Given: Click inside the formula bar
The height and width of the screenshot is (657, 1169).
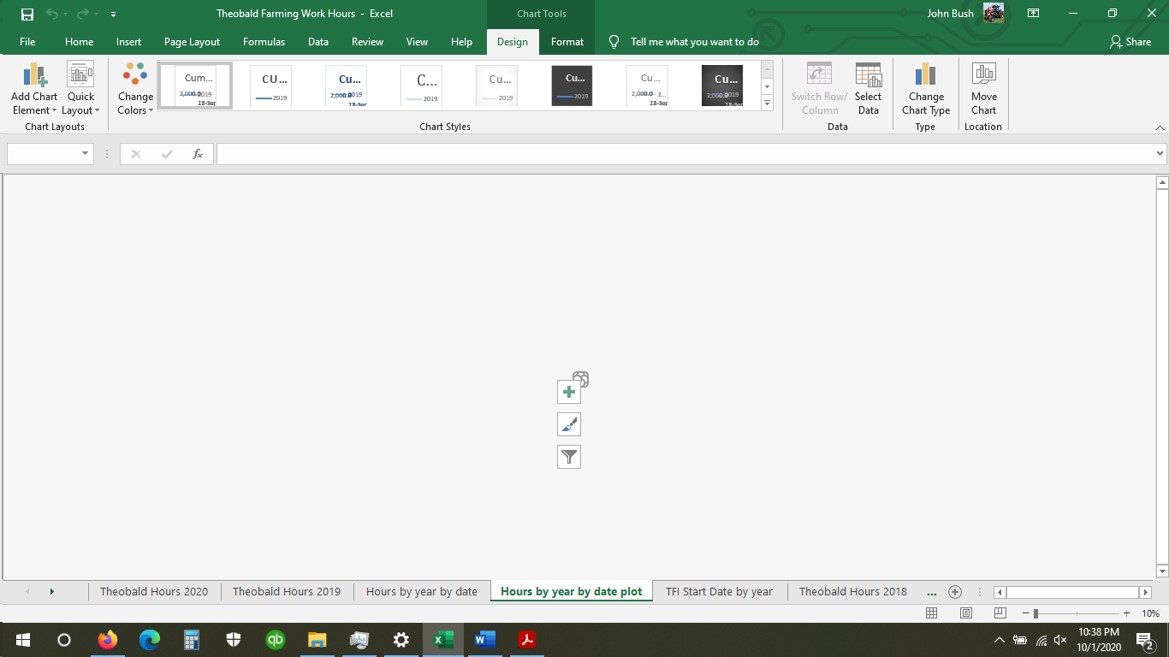Looking at the screenshot, I should [x=684, y=154].
